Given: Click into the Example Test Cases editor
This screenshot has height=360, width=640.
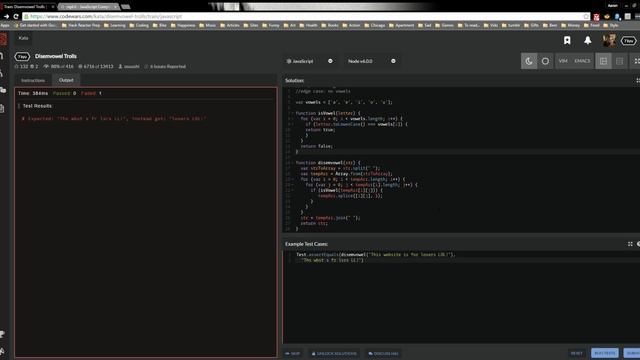Looking at the screenshot, I should [461, 297].
